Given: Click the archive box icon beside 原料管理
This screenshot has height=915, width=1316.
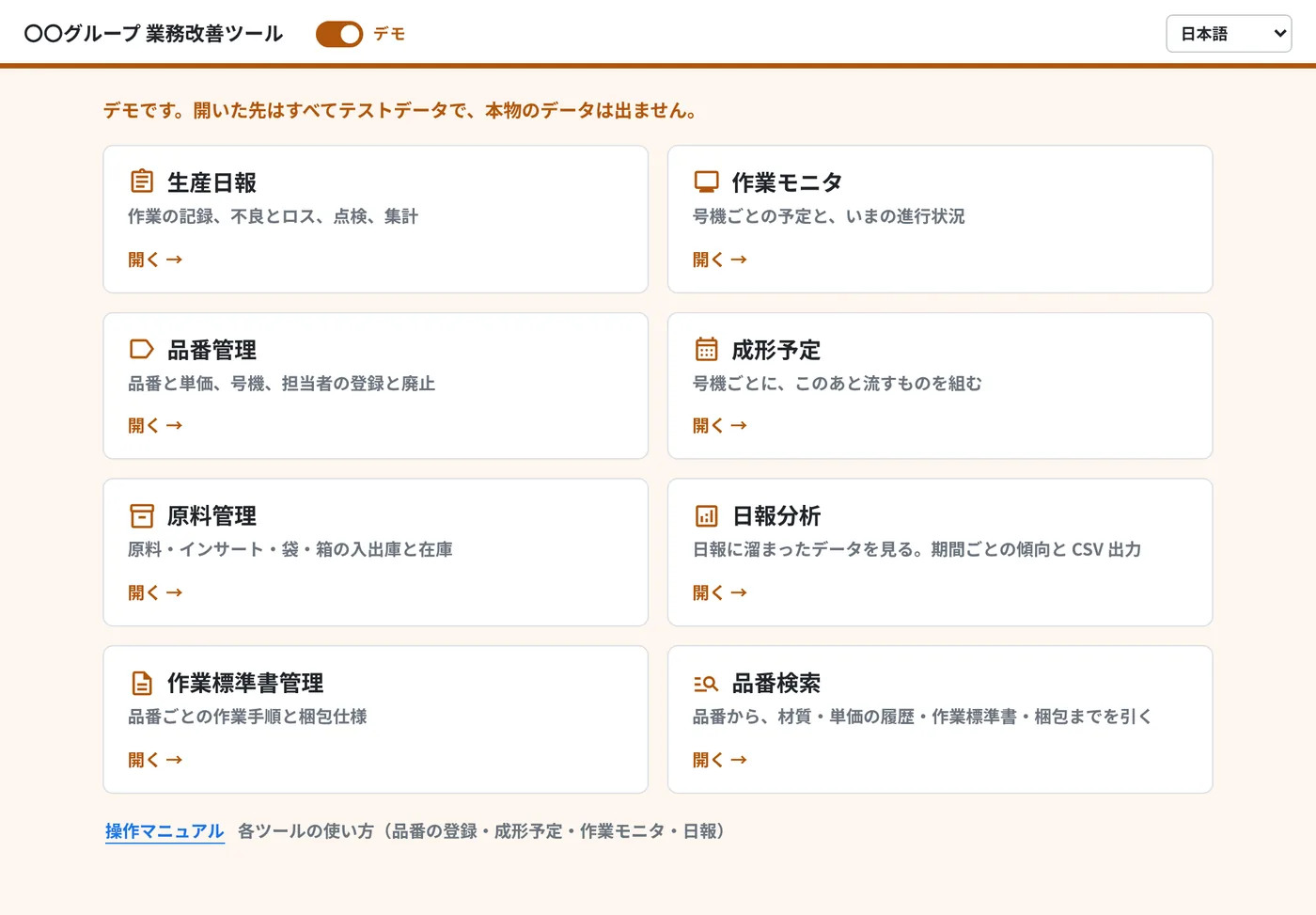Looking at the screenshot, I should click(142, 515).
